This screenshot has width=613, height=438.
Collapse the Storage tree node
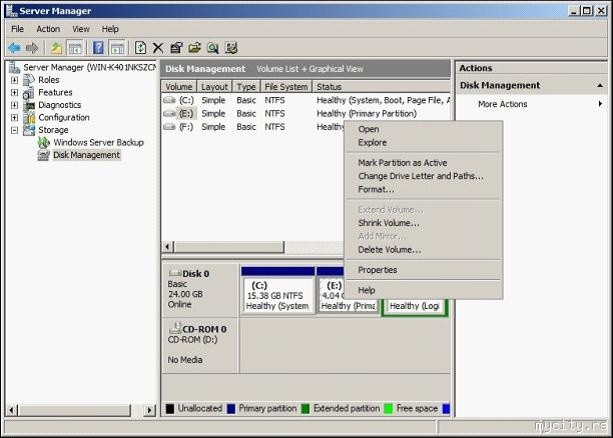(14, 130)
